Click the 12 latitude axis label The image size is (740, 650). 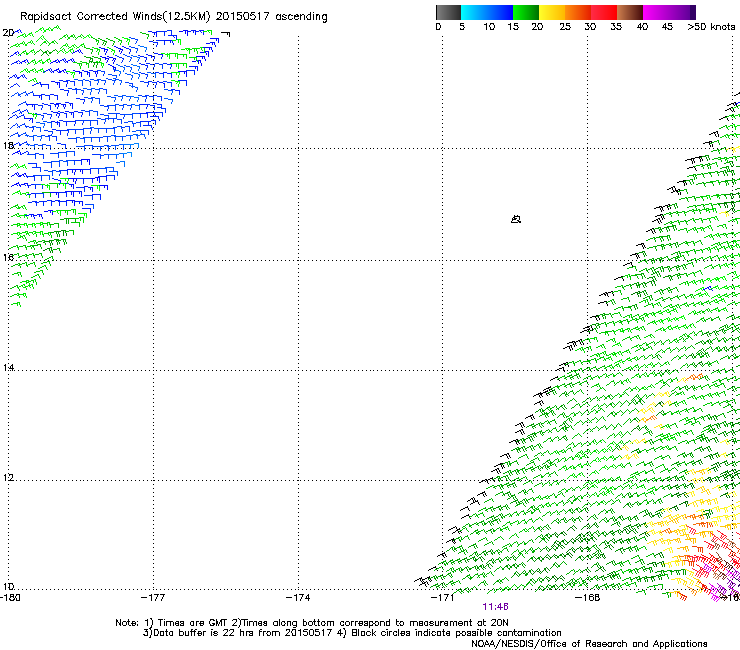point(8,478)
